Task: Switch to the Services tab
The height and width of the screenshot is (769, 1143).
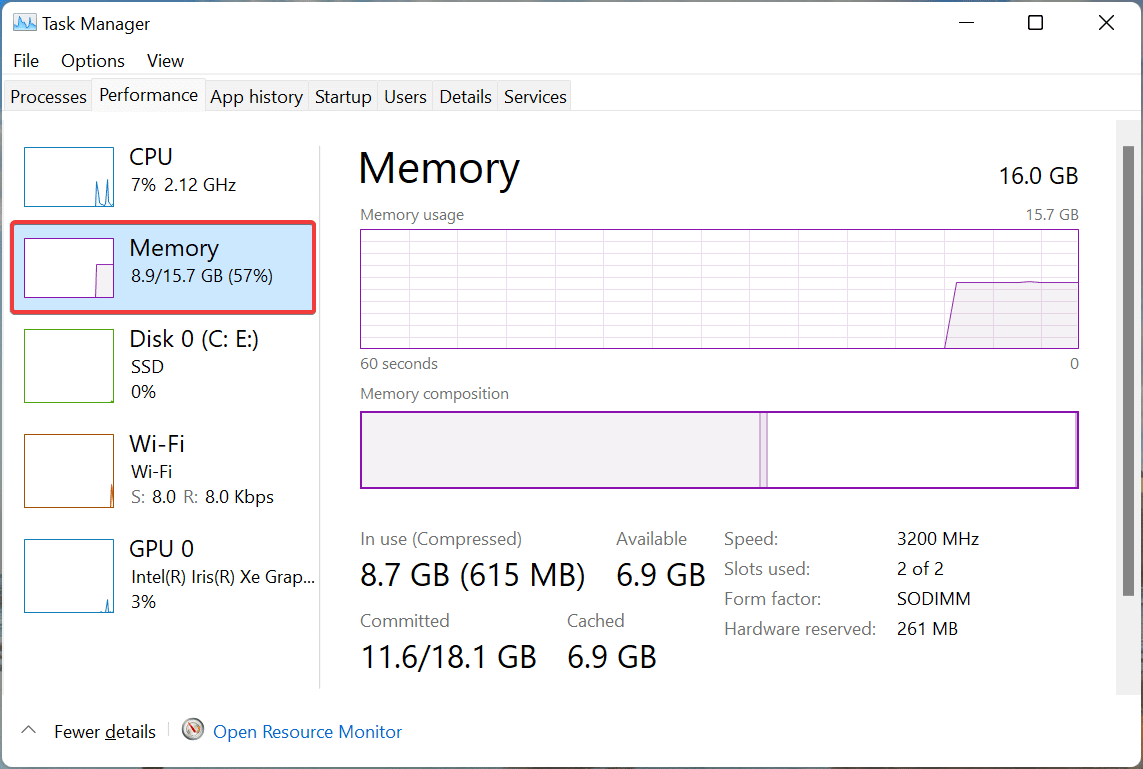Action: coord(534,96)
